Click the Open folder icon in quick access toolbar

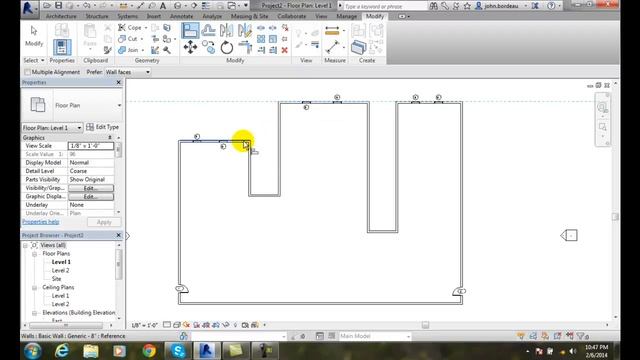point(47,6)
